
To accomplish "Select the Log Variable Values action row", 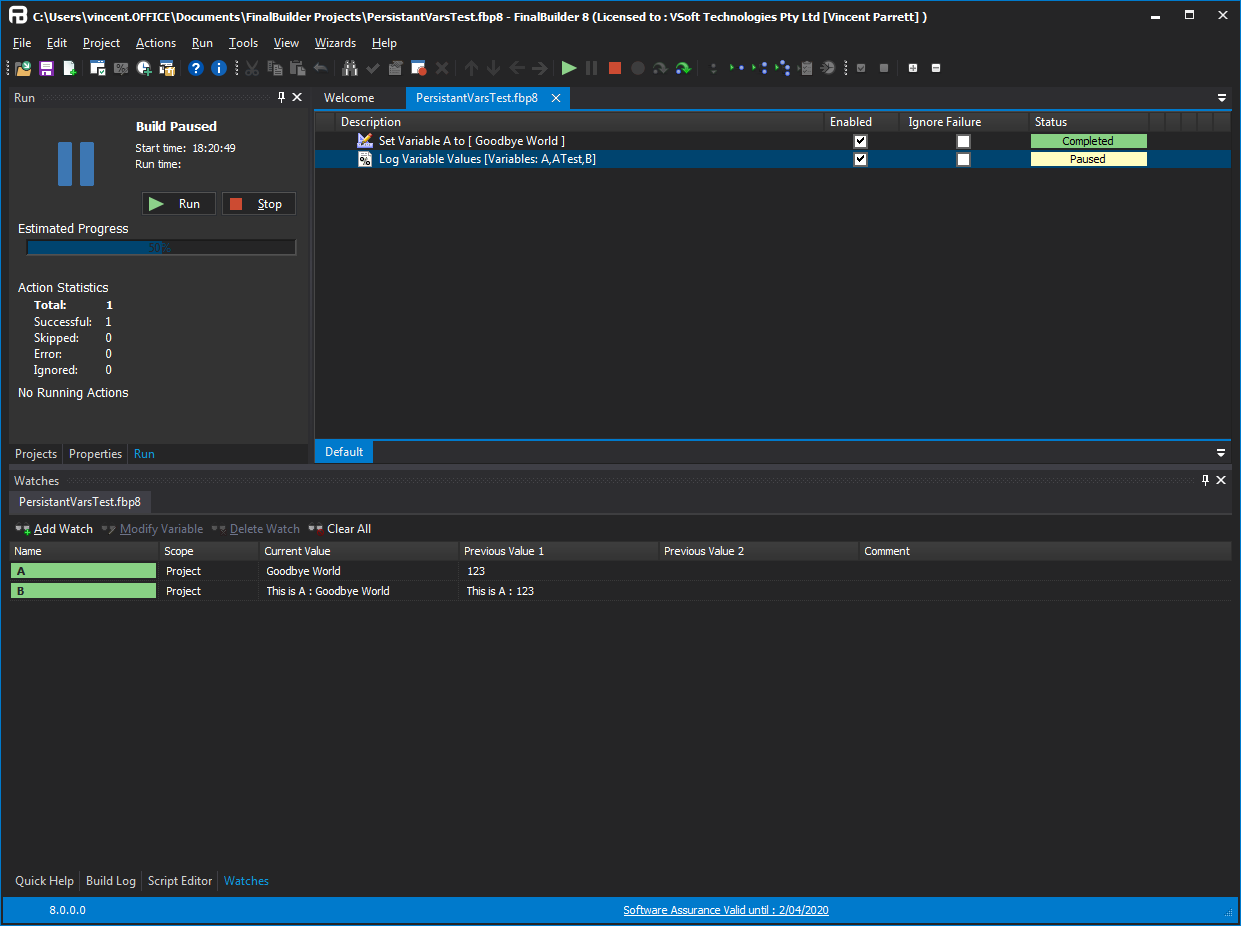I will point(772,159).
